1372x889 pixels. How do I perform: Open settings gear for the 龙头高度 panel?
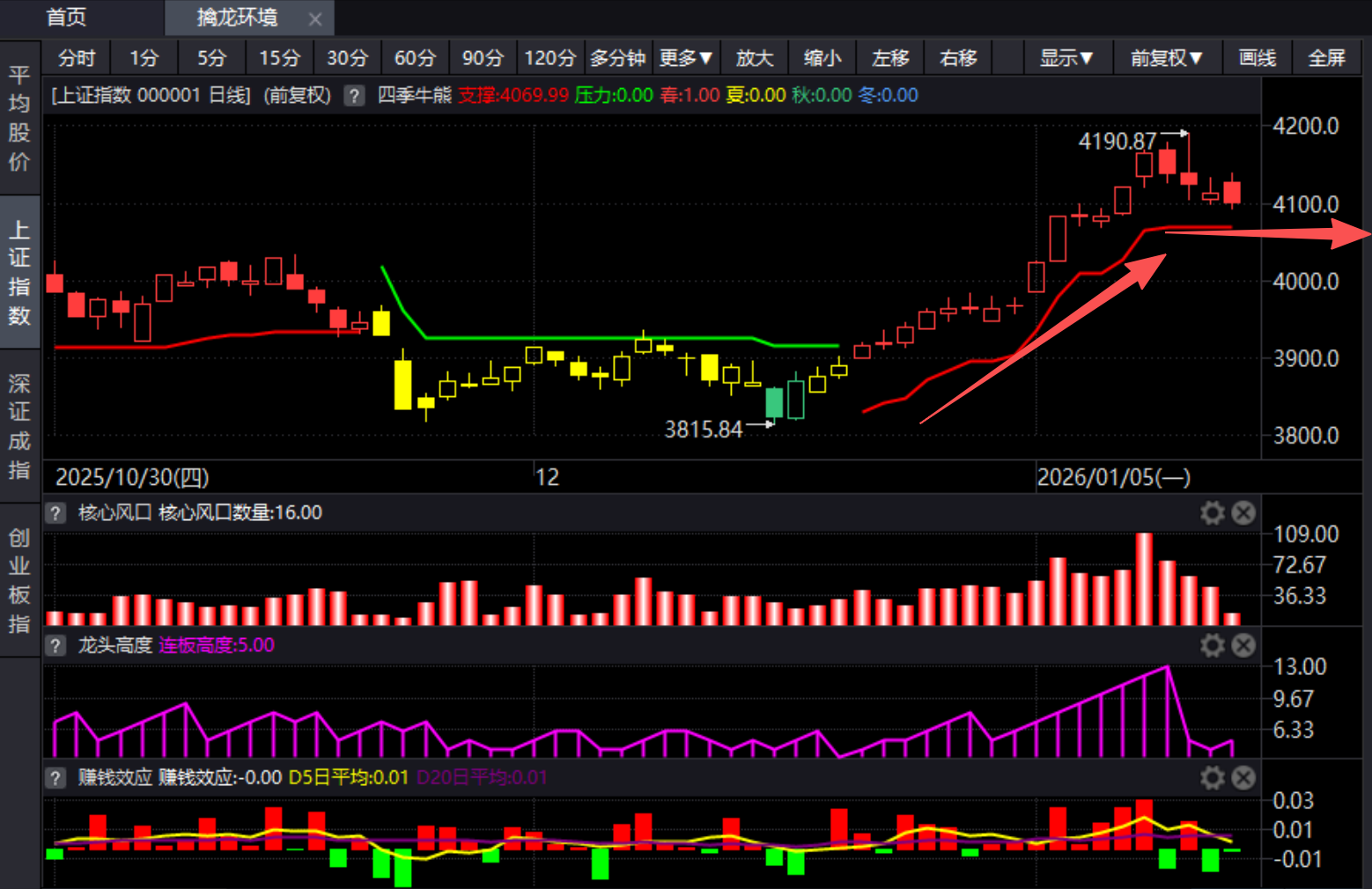(x=1213, y=646)
